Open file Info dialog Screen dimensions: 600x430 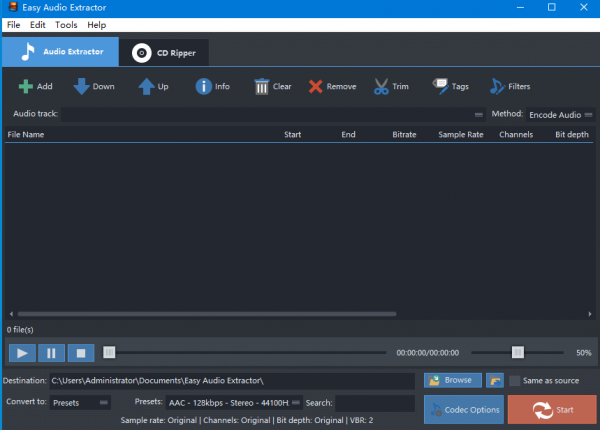coord(212,86)
